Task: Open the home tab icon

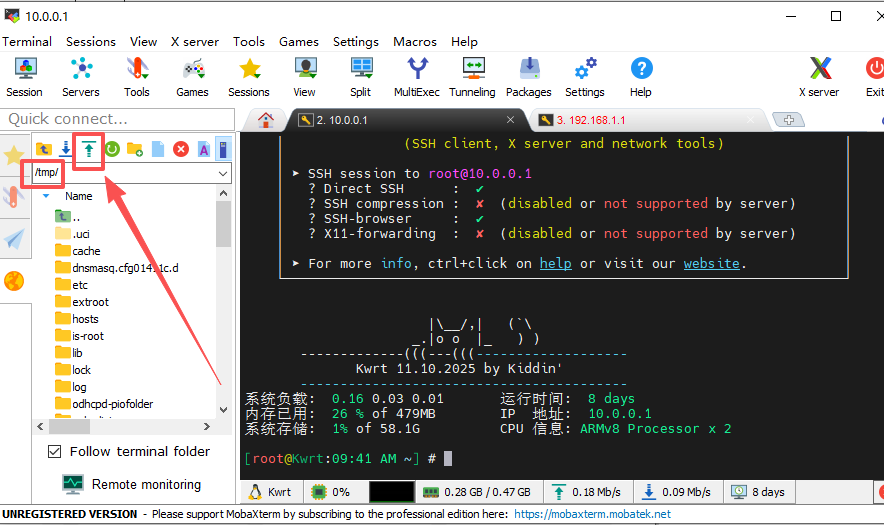Action: coord(266,120)
